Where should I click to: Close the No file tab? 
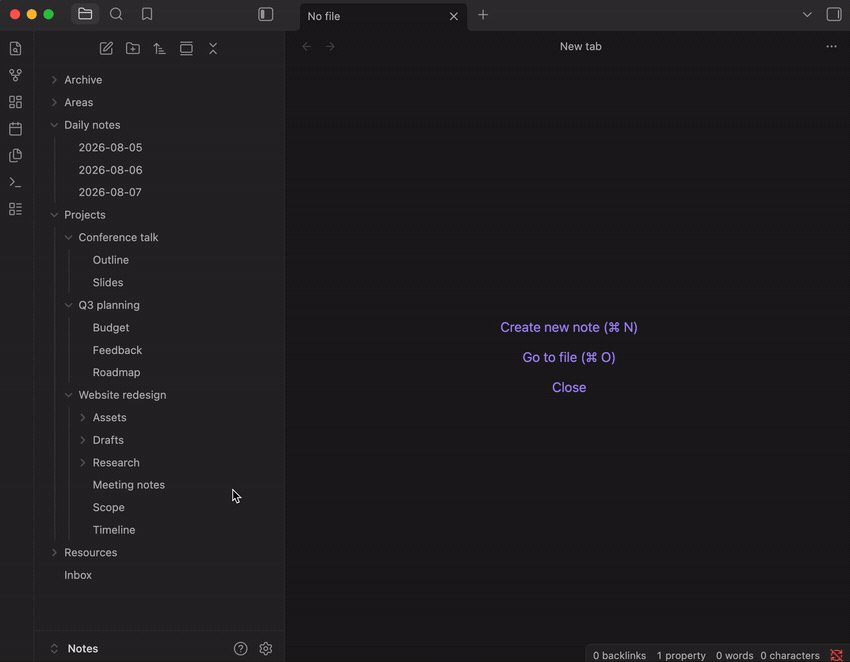coord(454,16)
